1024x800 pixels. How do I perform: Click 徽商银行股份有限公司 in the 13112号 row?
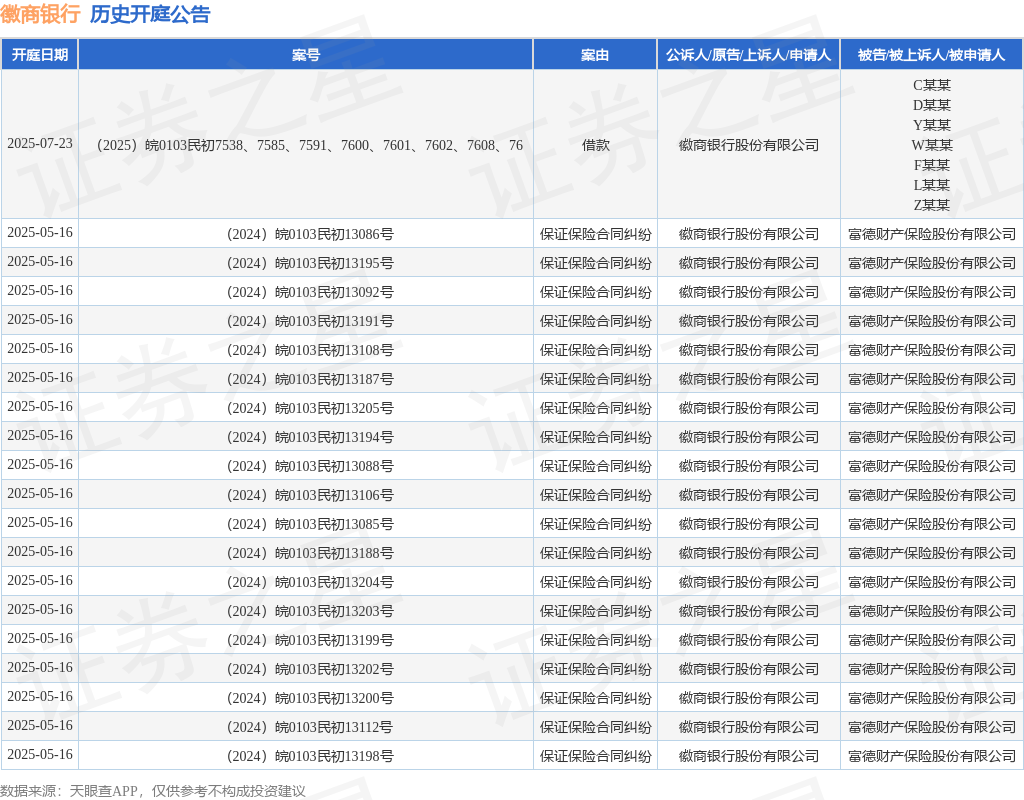[x=748, y=728]
